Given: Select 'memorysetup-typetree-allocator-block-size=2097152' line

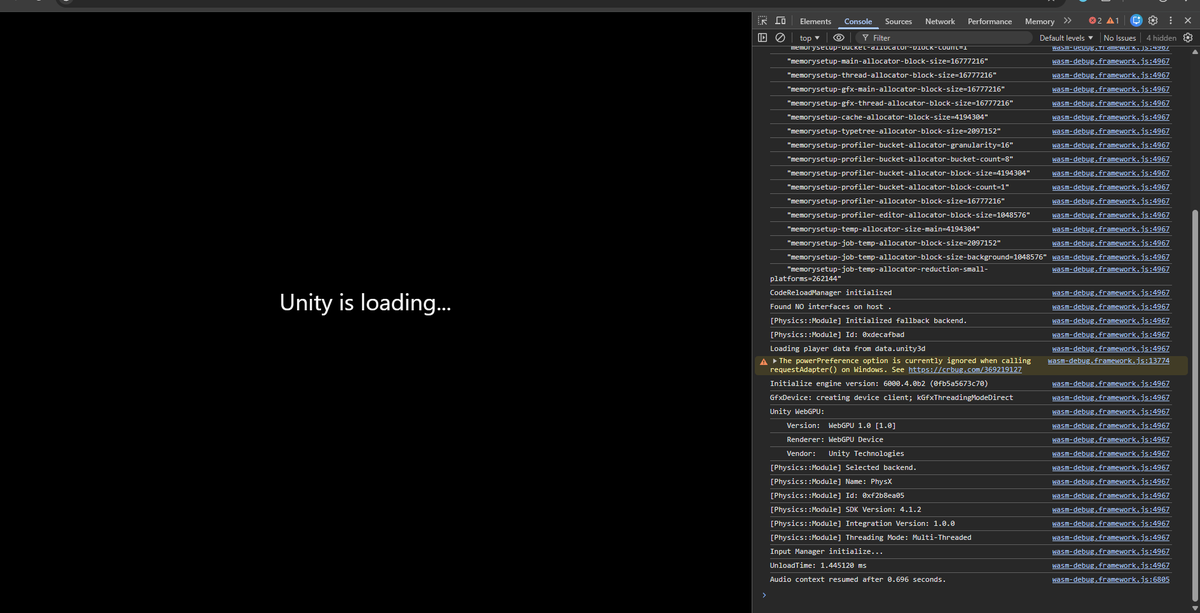Looking at the screenshot, I should pos(894,131).
